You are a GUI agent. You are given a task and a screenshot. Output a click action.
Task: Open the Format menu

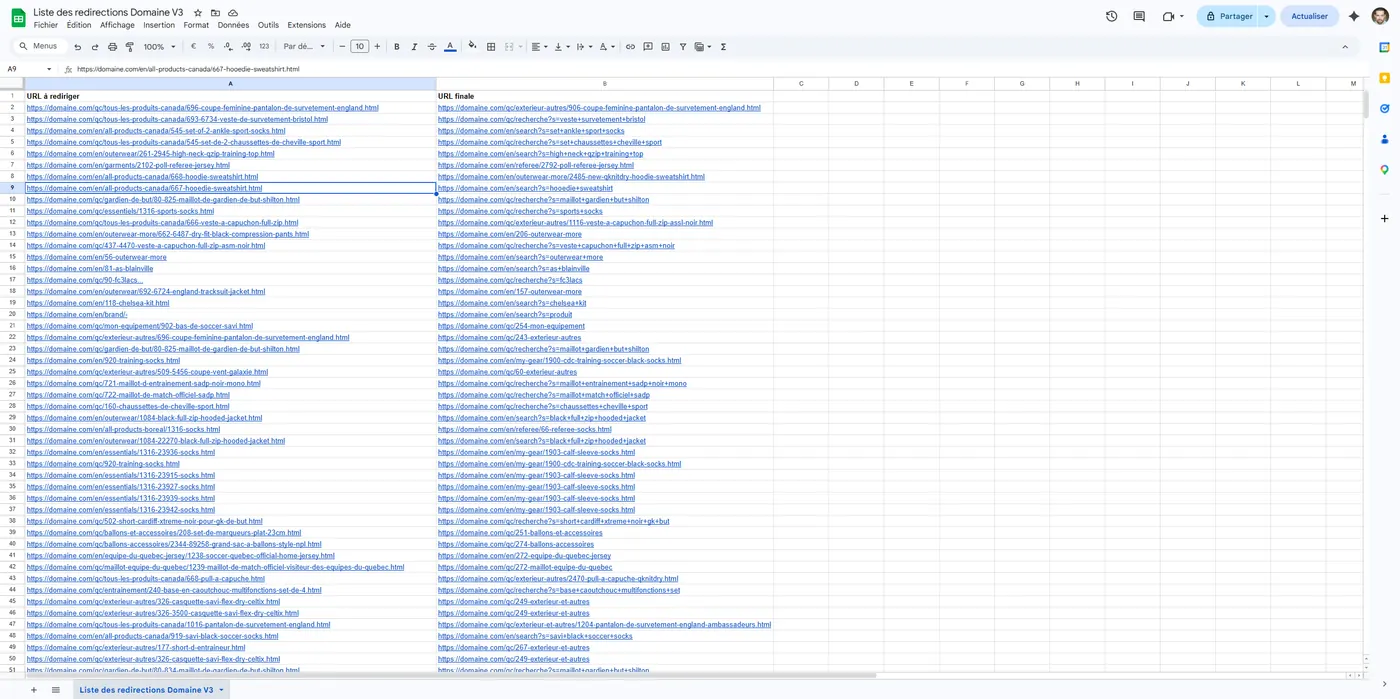coord(196,25)
